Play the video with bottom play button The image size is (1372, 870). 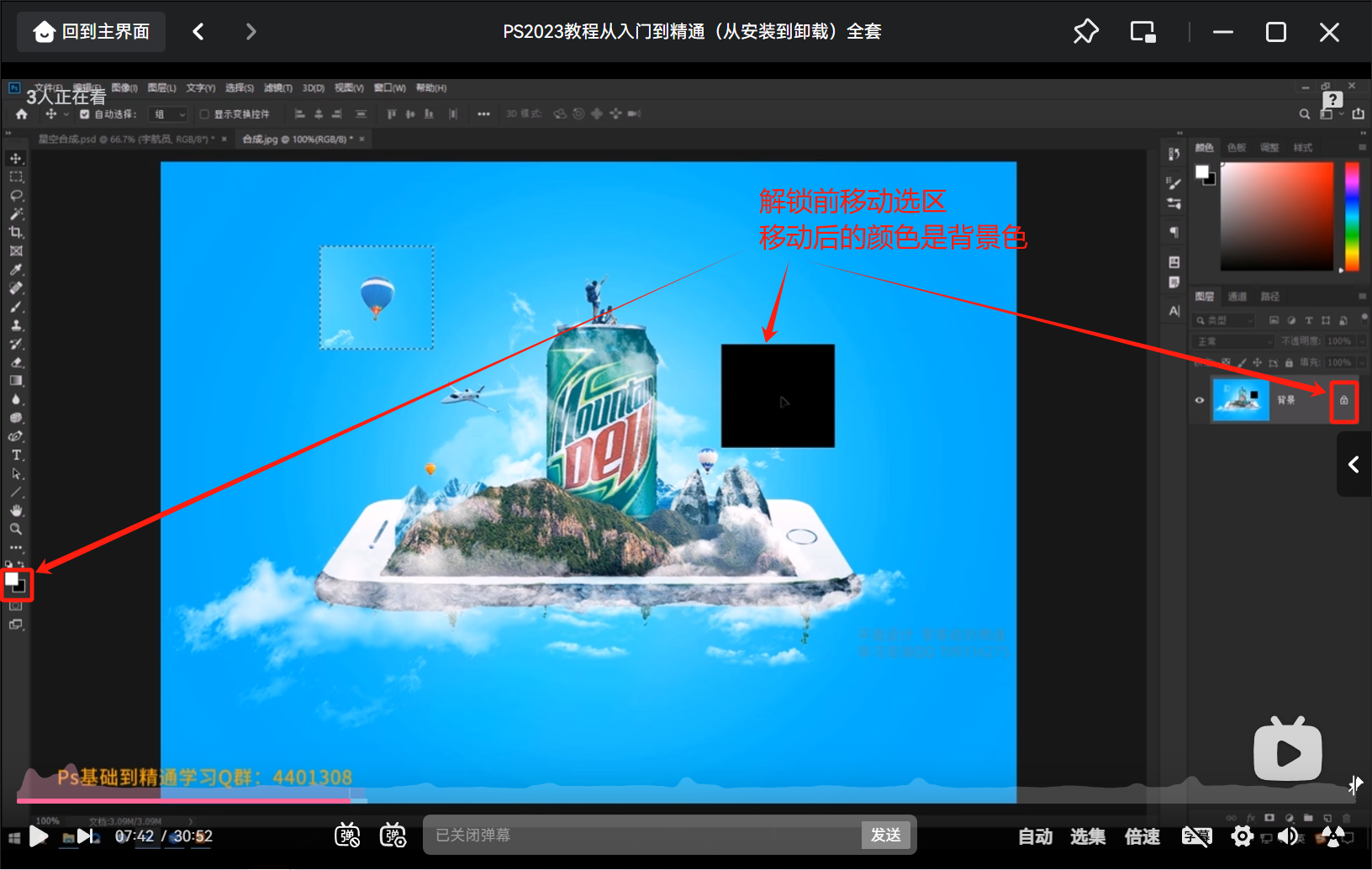tap(39, 836)
